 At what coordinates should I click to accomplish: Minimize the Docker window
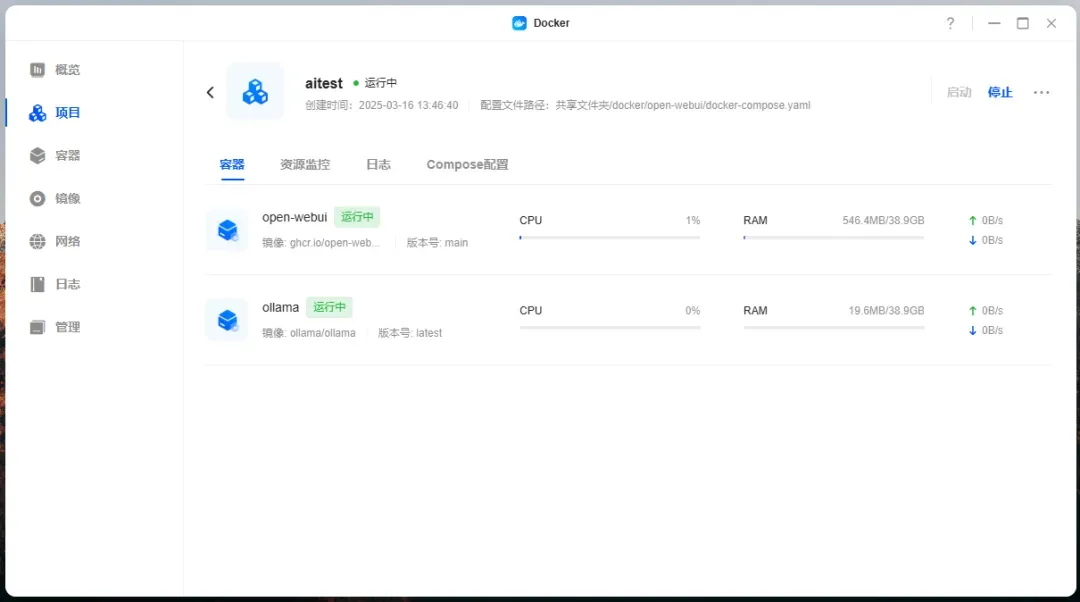point(994,23)
